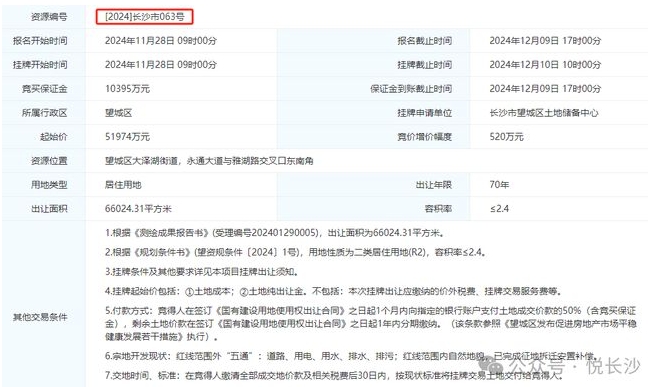Select land type 居住用地
The width and height of the screenshot is (648, 387).
click(123, 185)
